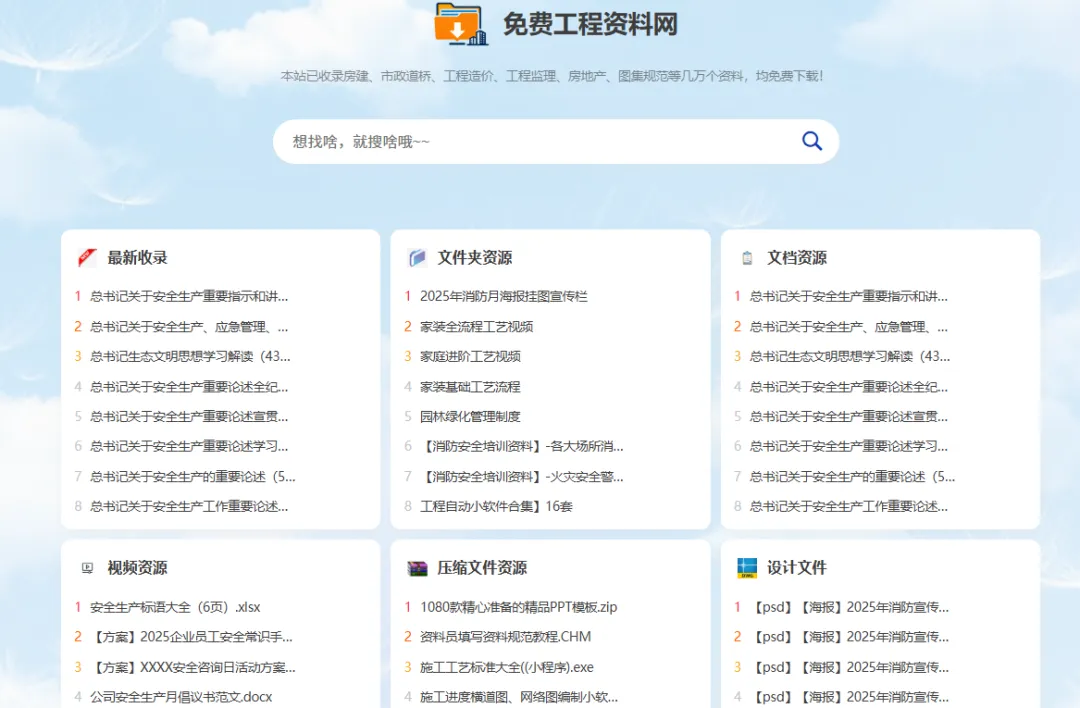1080x708 pixels.
Task: Open 家装全流程工艺视频 entry
Action: pyautogui.click(x=477, y=326)
